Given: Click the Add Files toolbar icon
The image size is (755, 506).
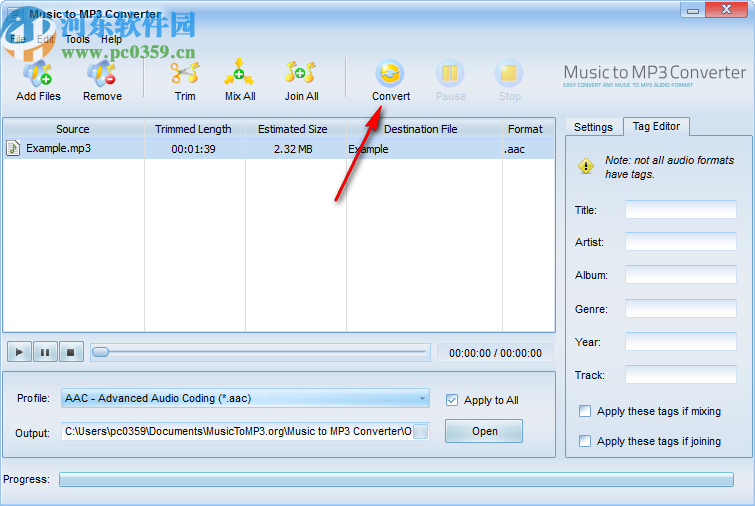Looking at the screenshot, I should point(38,74).
